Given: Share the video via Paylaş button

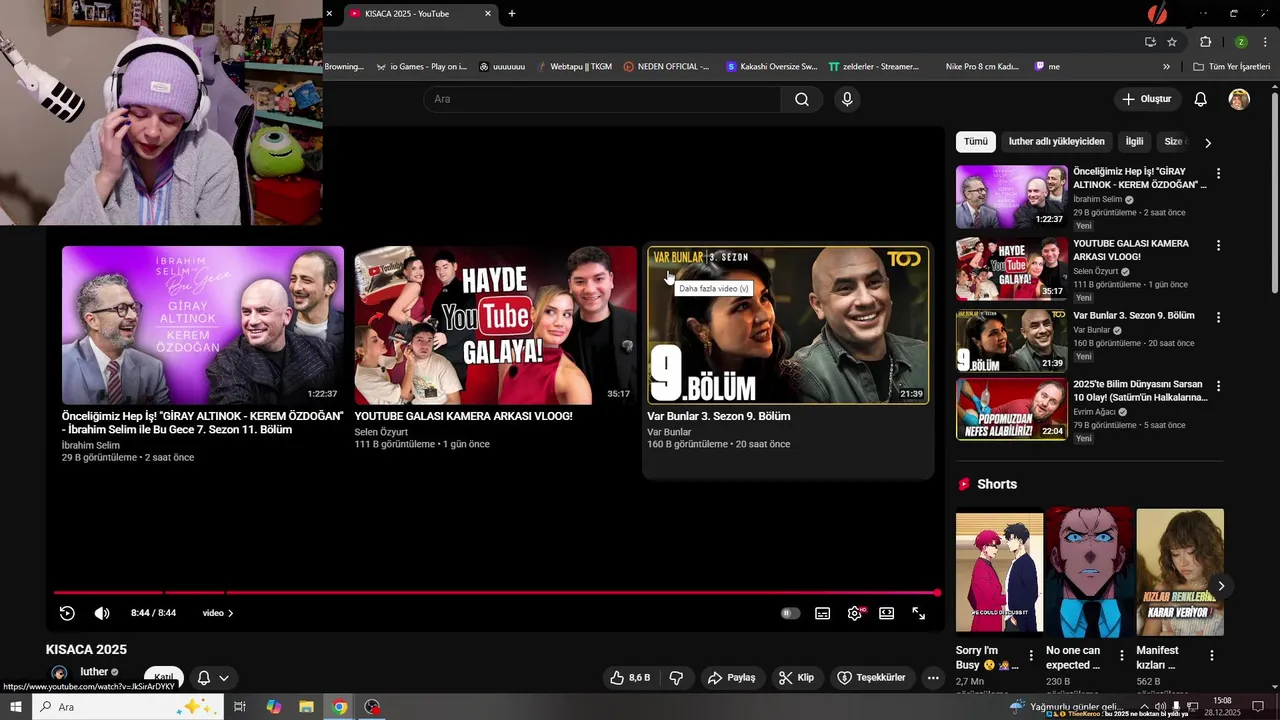Looking at the screenshot, I should 731,677.
